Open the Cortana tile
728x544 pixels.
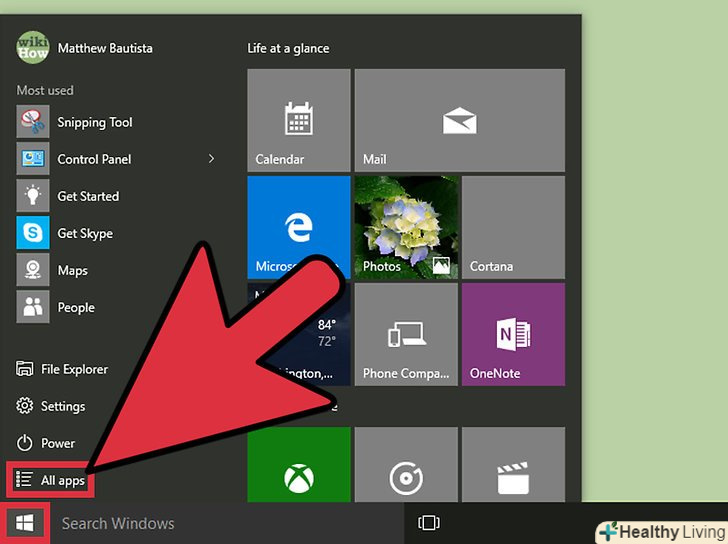[x=514, y=227]
